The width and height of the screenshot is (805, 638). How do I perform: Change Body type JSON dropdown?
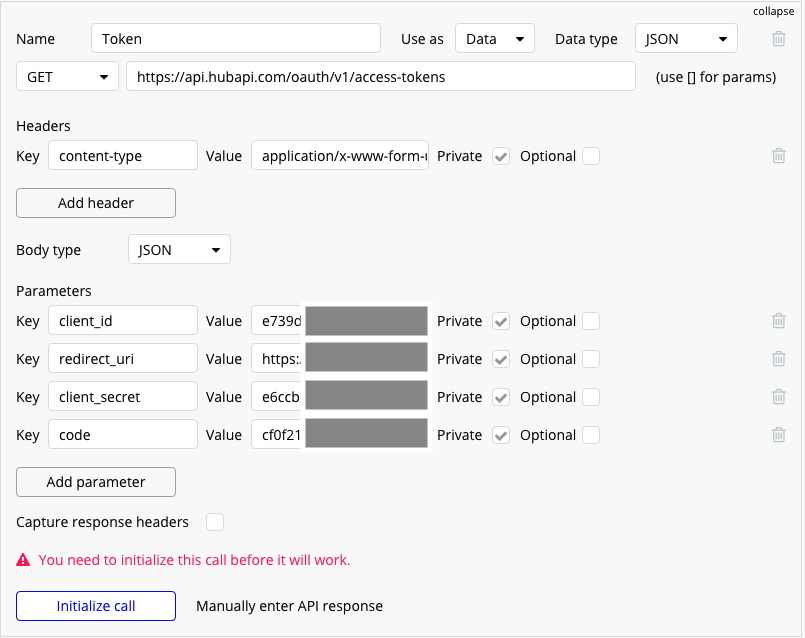tap(179, 250)
